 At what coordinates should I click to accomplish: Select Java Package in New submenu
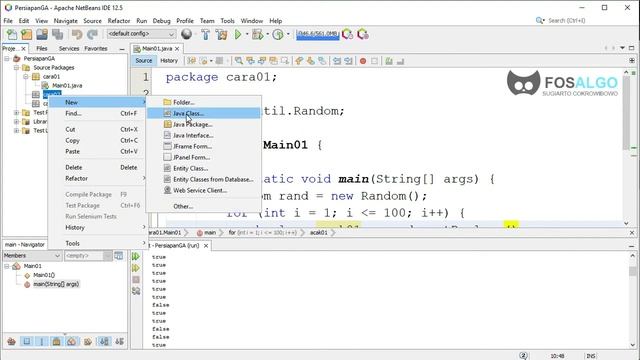[x=203, y=124]
